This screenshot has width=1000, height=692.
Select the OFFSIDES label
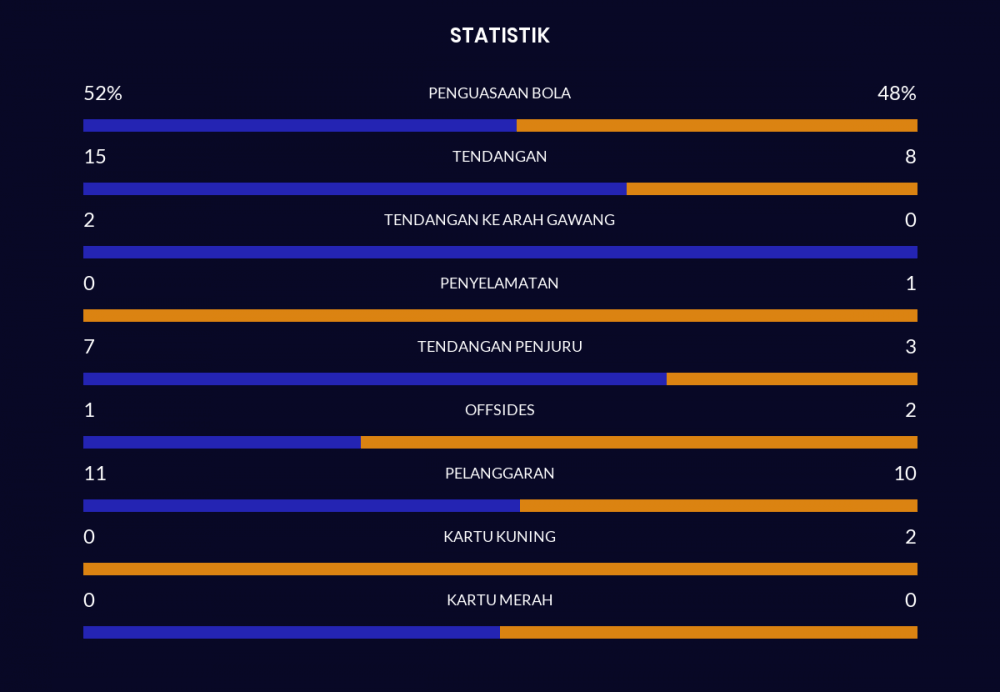[499, 410]
